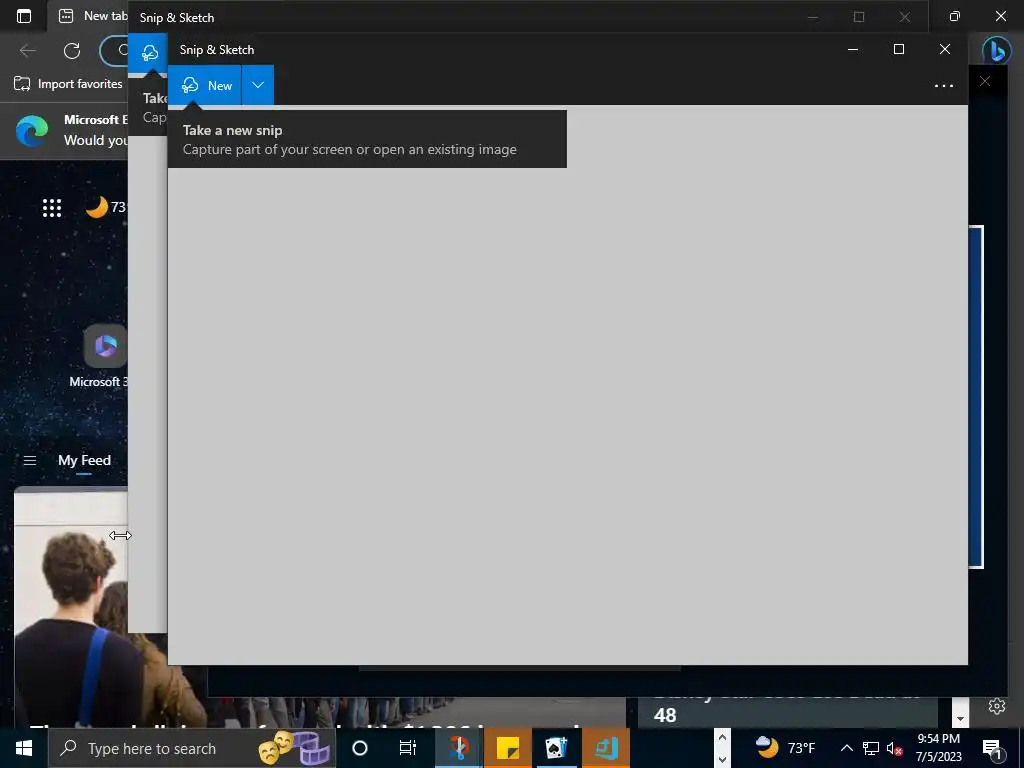Show hidden system tray icons
This screenshot has width=1024, height=768.
click(x=846, y=748)
